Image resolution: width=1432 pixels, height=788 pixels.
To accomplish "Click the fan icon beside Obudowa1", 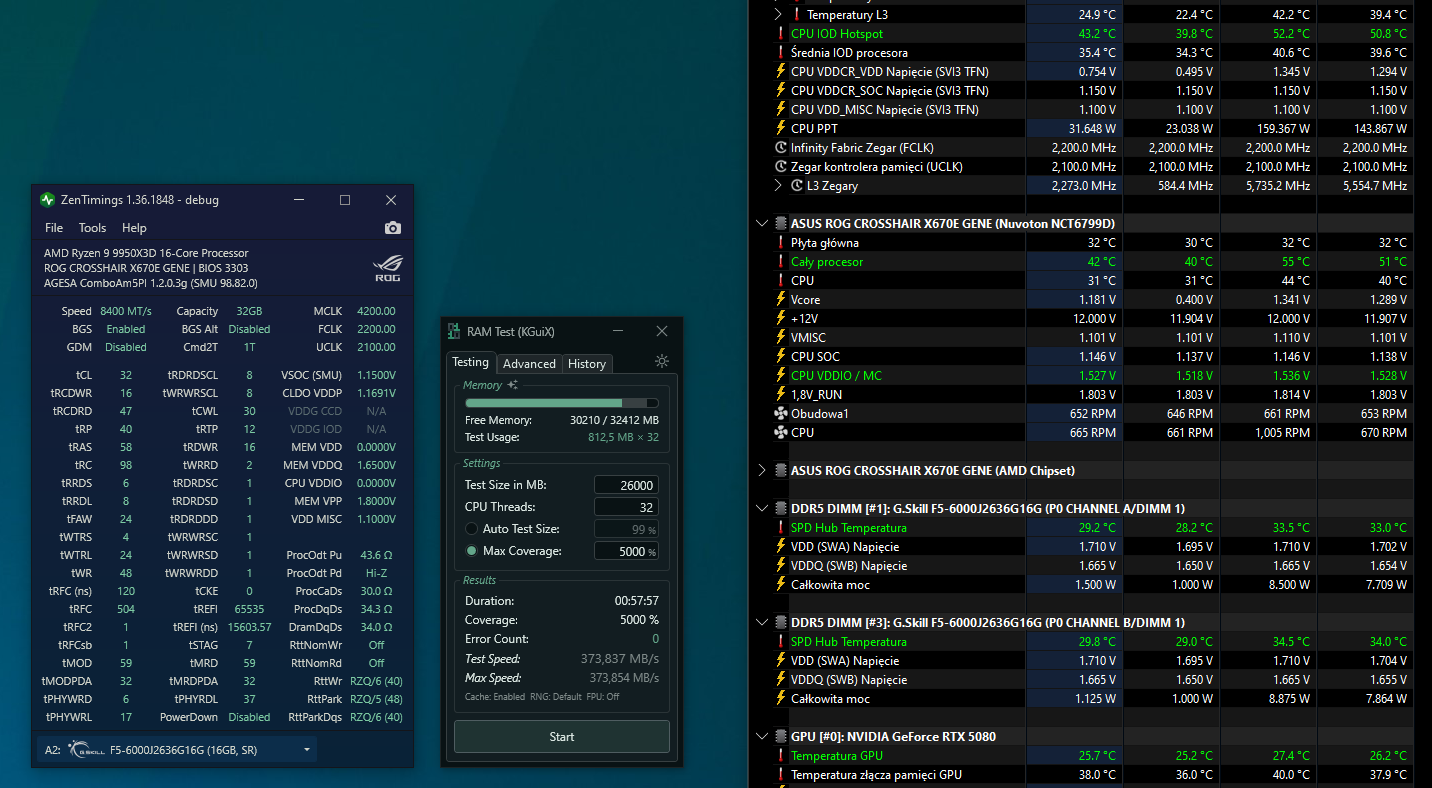I will point(781,414).
